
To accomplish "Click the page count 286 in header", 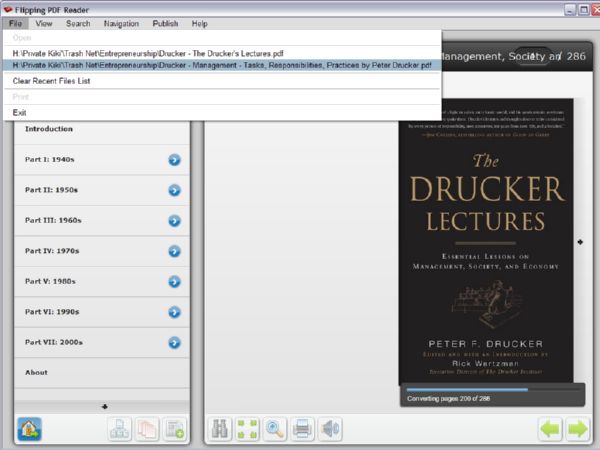I will tap(576, 56).
